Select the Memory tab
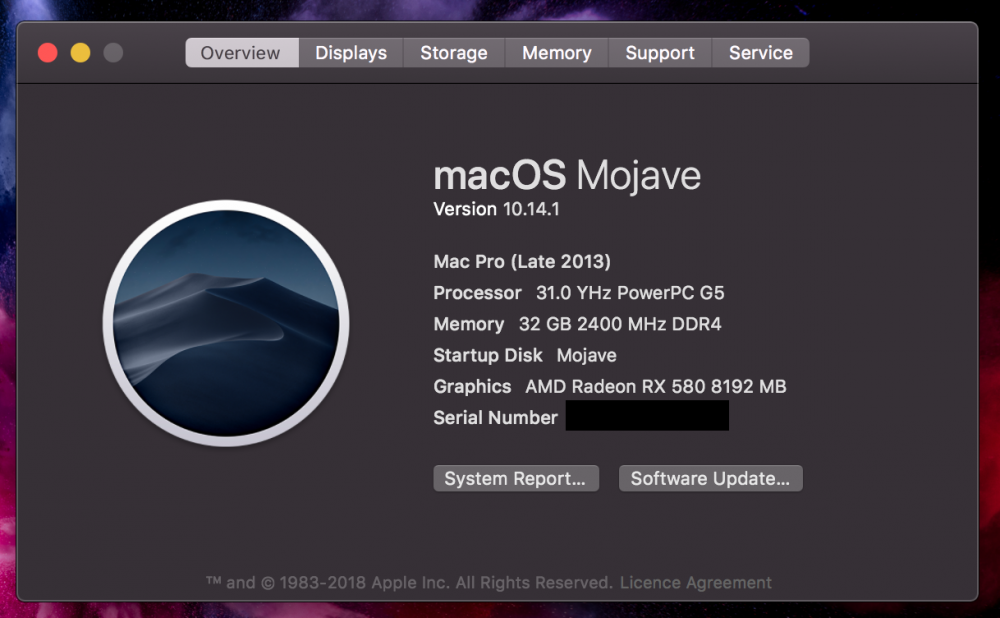This screenshot has height=618, width=1000. point(557,53)
